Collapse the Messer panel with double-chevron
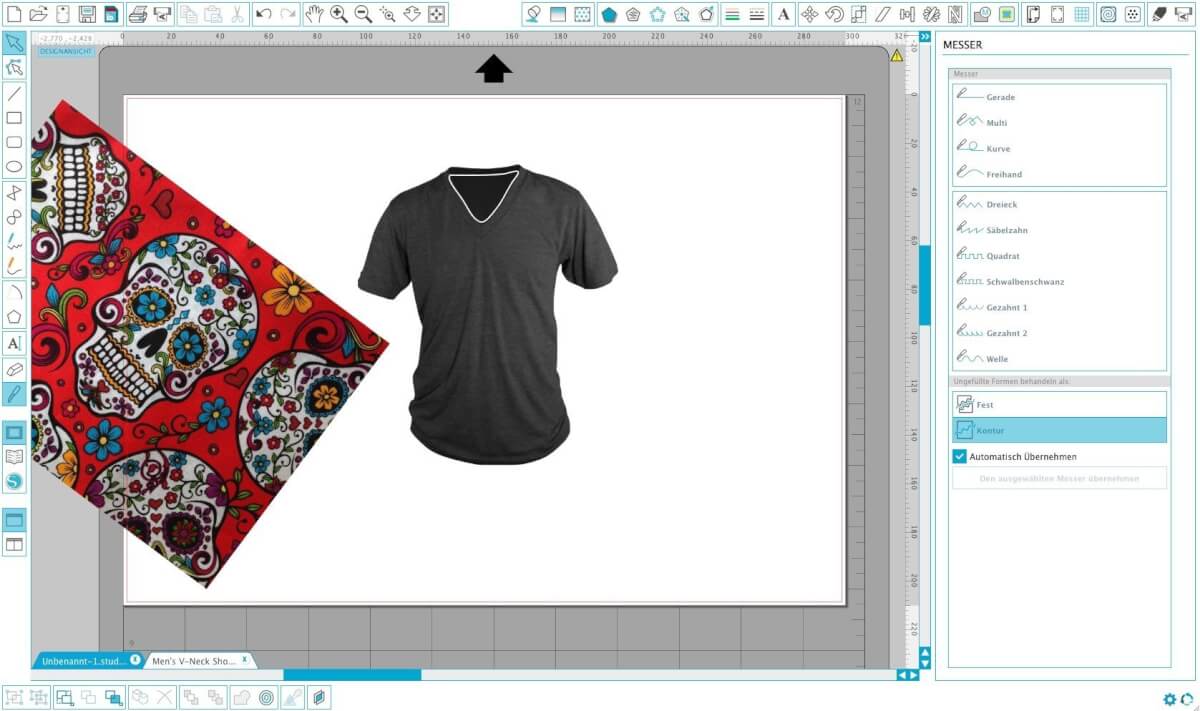 click(x=925, y=36)
